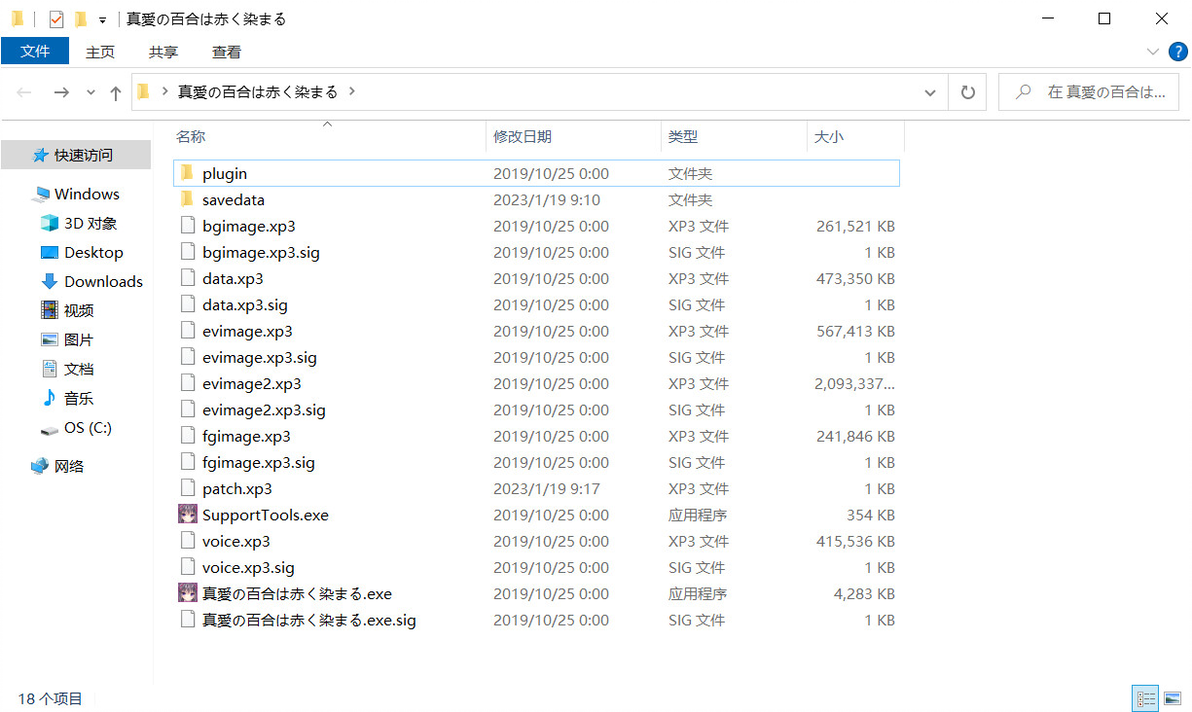
Task: Click the address path chevron after folder name
Action: click(x=352, y=91)
